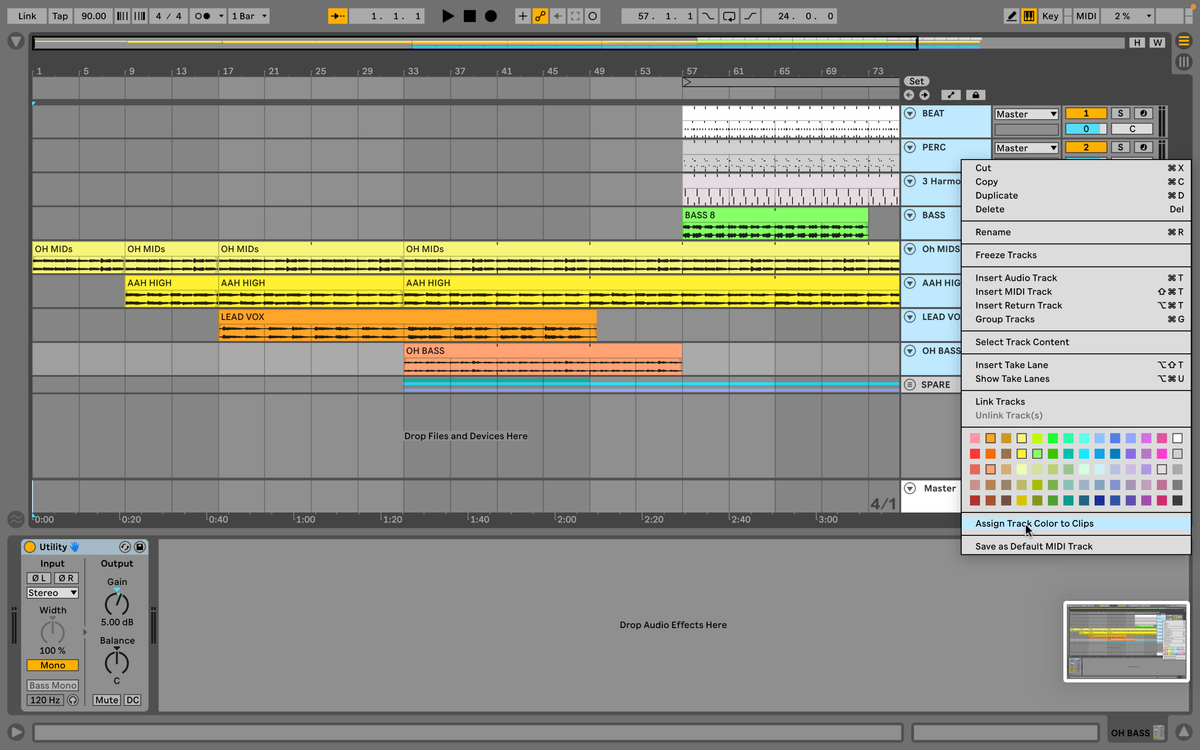Click the punch-in icon left of loop brace
The width and height of the screenshot is (1200, 750).
(707, 16)
